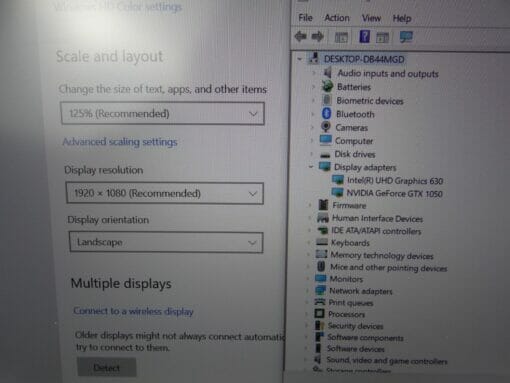Image resolution: width=510 pixels, height=383 pixels.
Task: Click the Cameras label text
Action: 352,128
